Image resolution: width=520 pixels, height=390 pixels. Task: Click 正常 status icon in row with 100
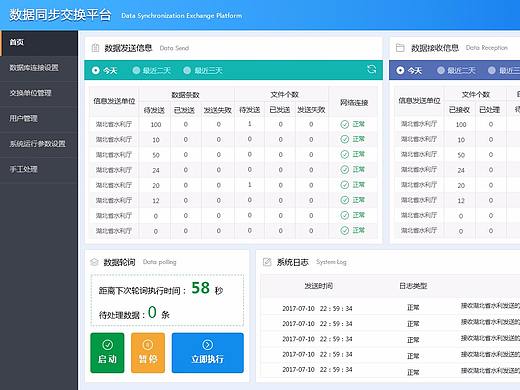coord(345,124)
